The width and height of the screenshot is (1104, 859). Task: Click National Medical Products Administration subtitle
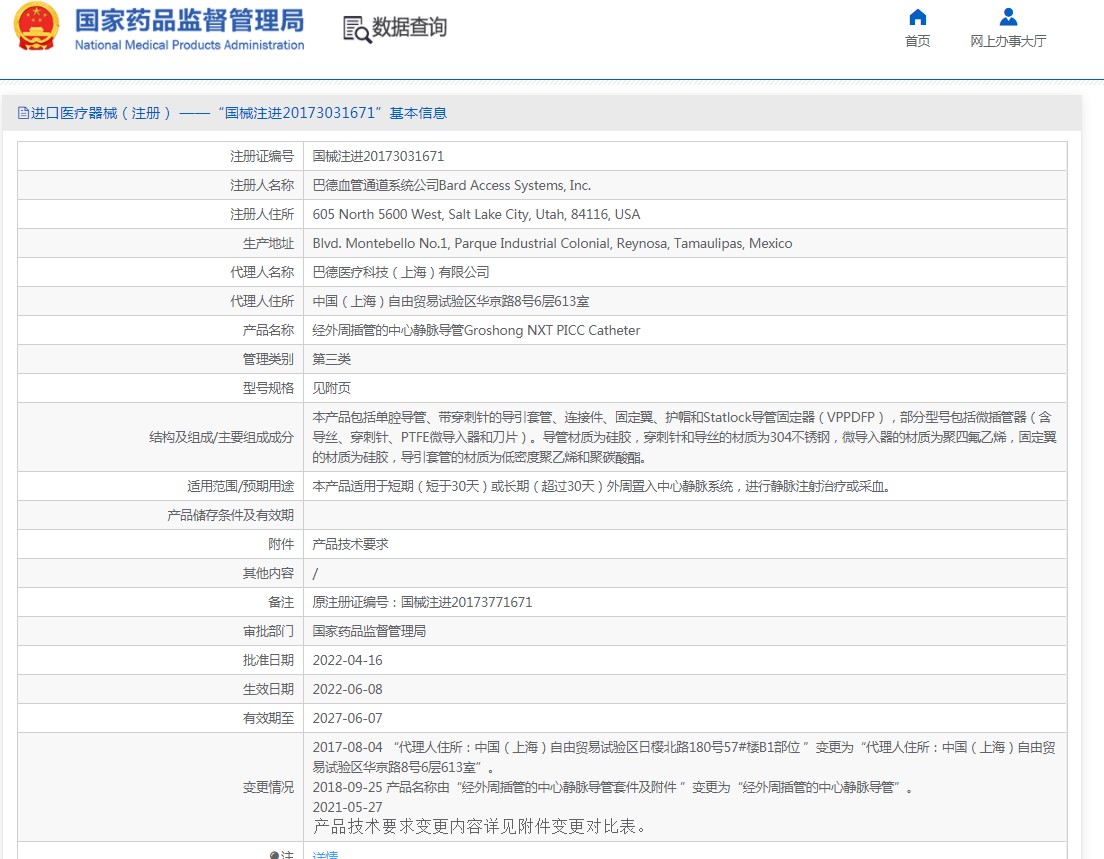tap(189, 45)
